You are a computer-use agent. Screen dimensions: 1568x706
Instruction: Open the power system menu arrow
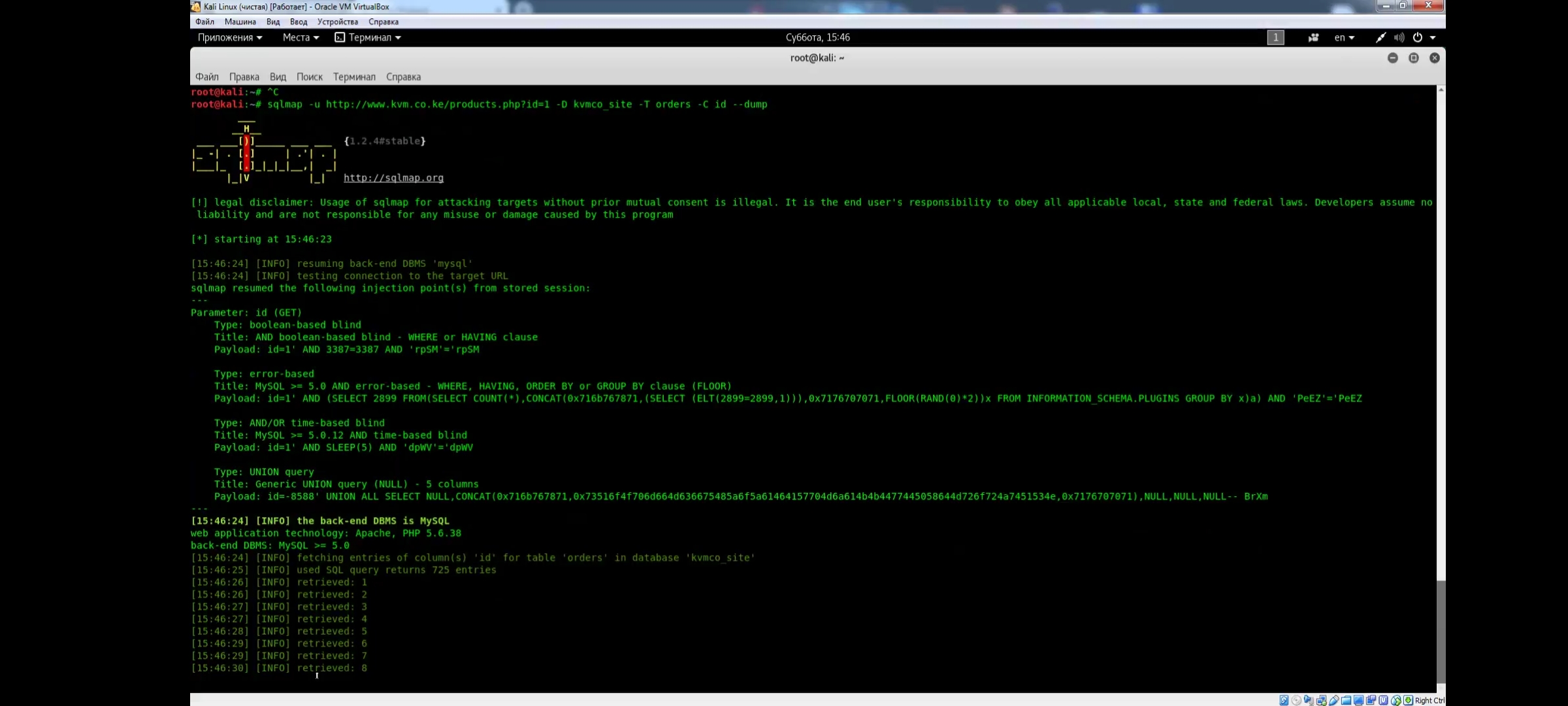[x=1433, y=38]
